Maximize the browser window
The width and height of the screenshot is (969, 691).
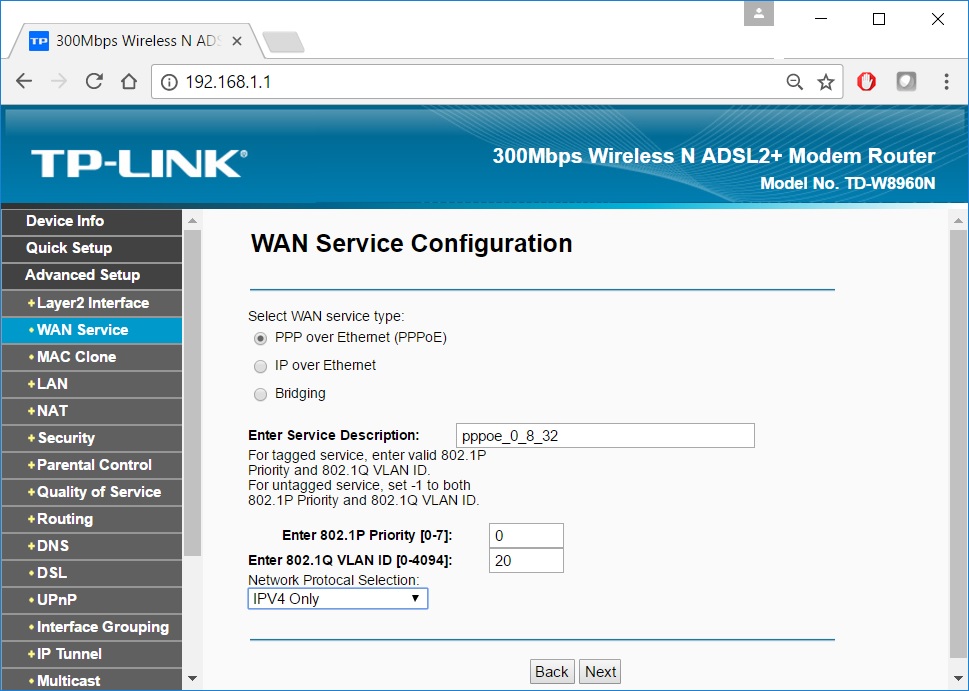(879, 19)
